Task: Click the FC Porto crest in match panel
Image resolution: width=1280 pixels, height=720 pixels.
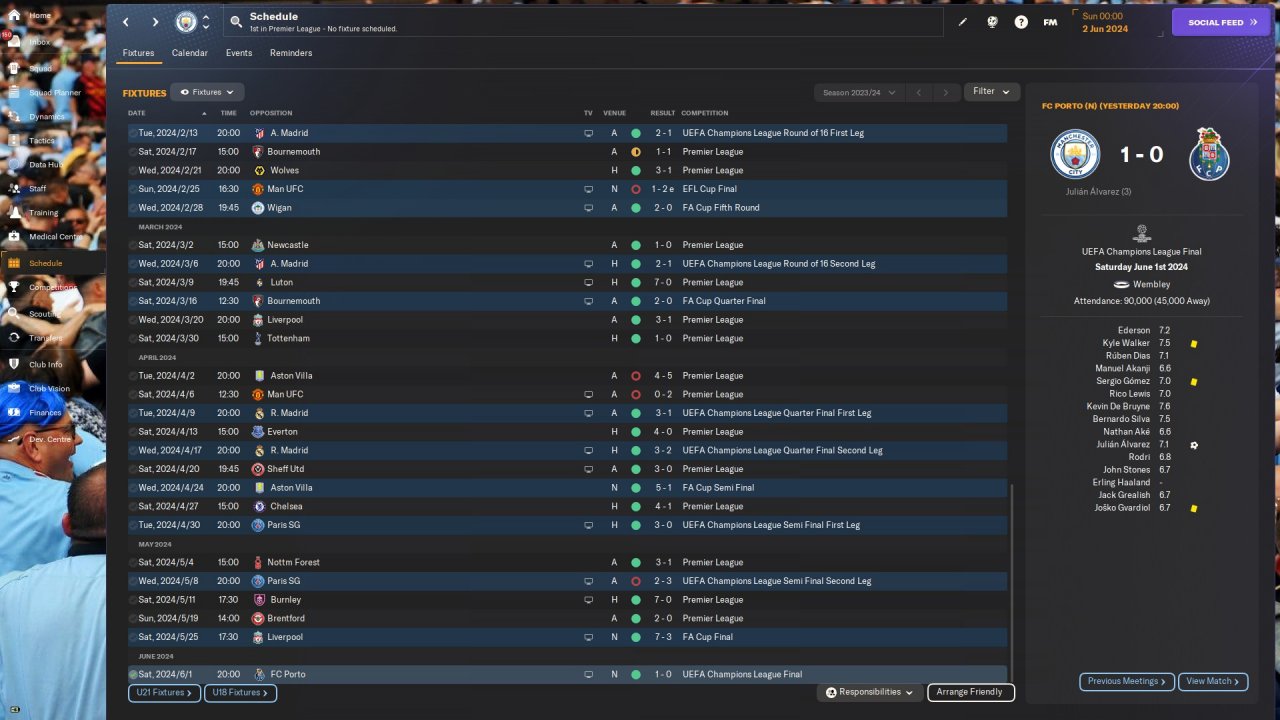Action: [x=1211, y=154]
